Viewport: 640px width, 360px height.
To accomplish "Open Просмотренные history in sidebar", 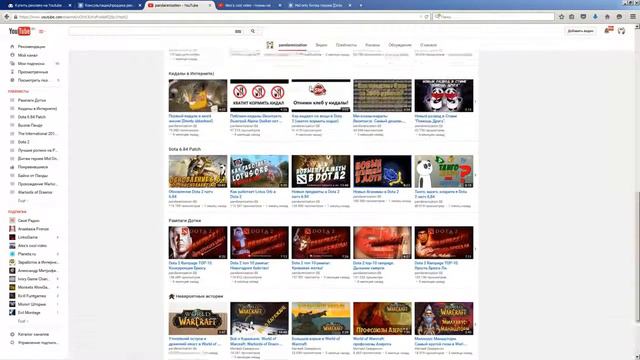I will [x=33, y=72].
